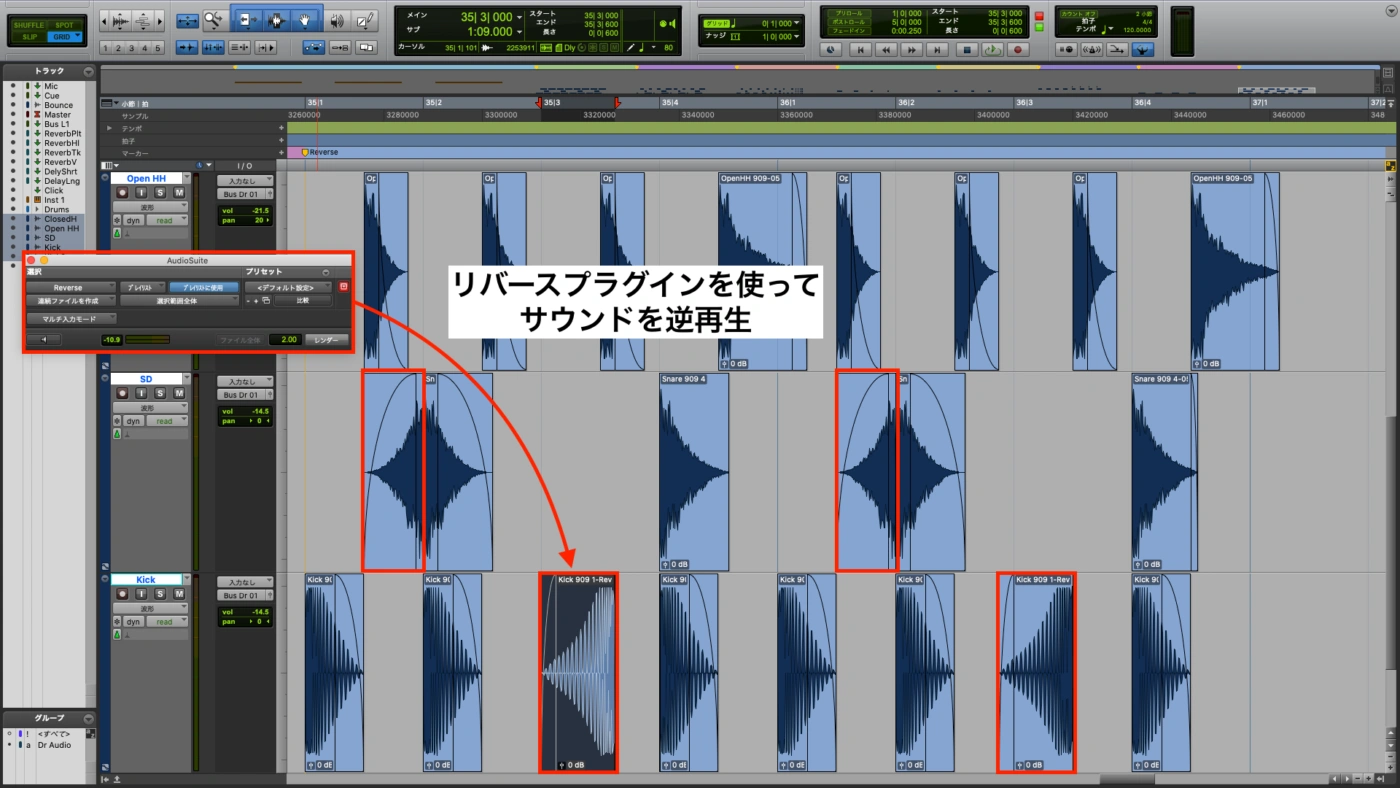Select zoom preset 1
Viewport: 1400px width, 788px height.
point(106,48)
